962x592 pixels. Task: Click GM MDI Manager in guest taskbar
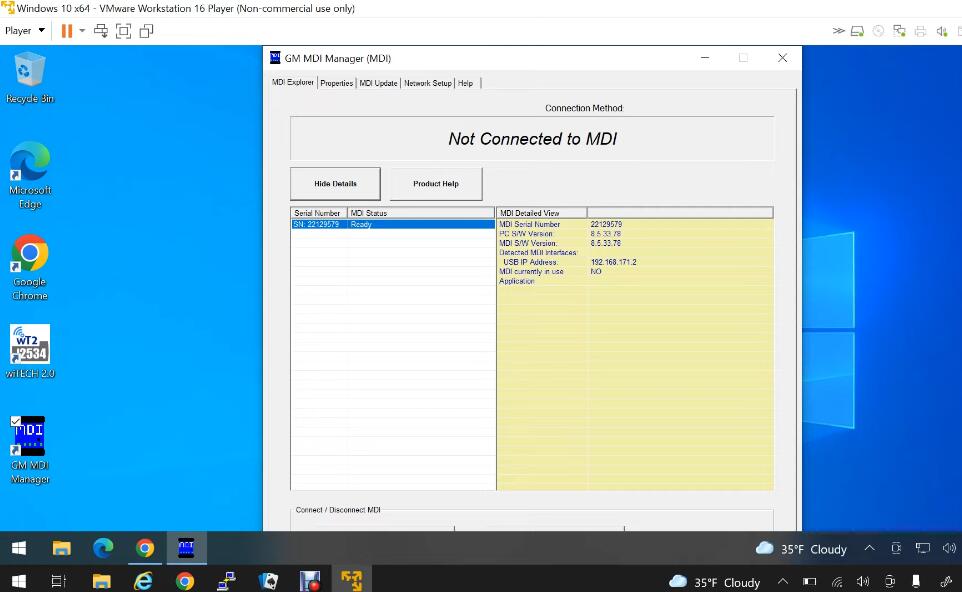click(x=186, y=548)
